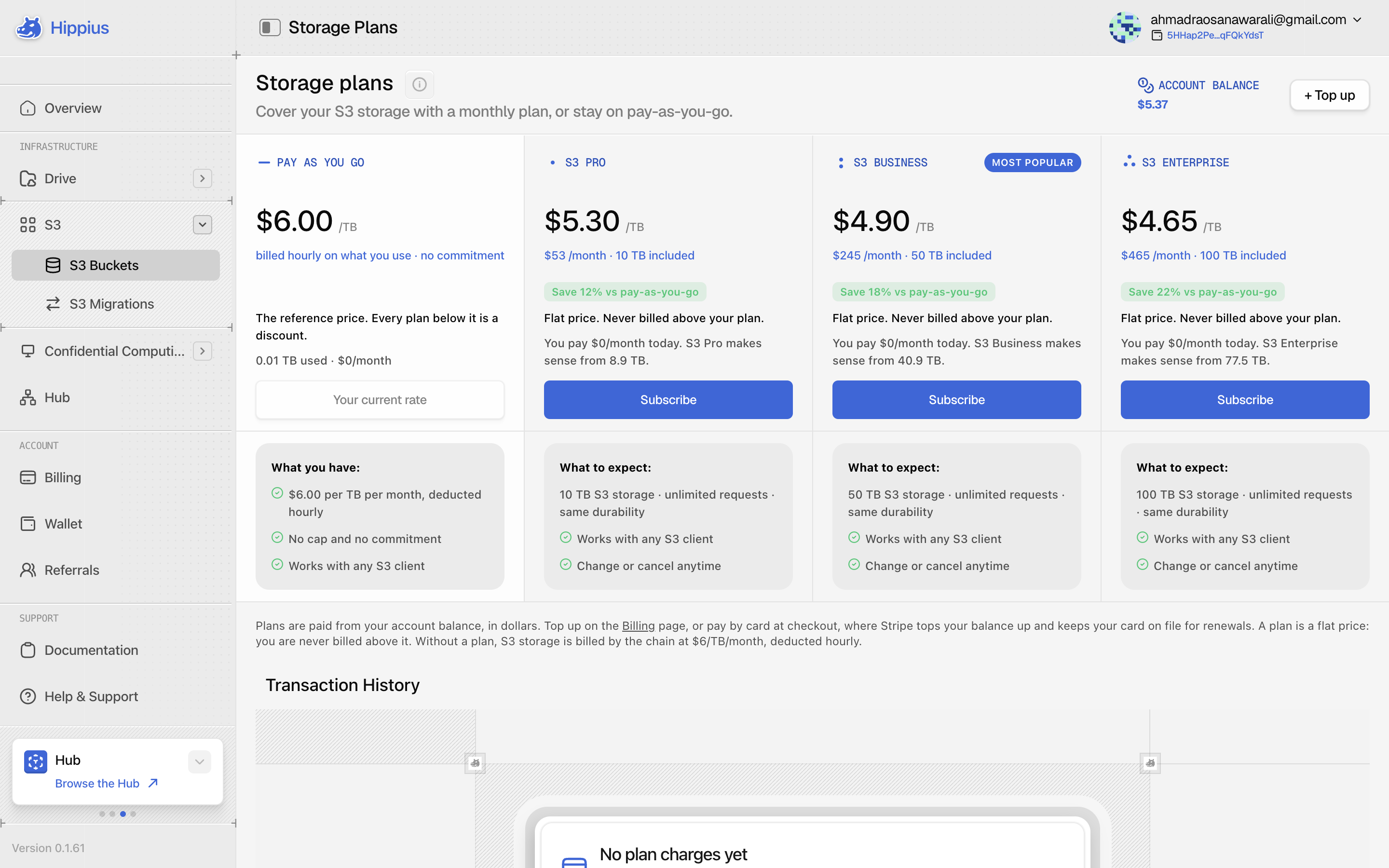Viewport: 1389px width, 868px height.
Task: Subscribe to the S3 Business plan
Action: 956,400
